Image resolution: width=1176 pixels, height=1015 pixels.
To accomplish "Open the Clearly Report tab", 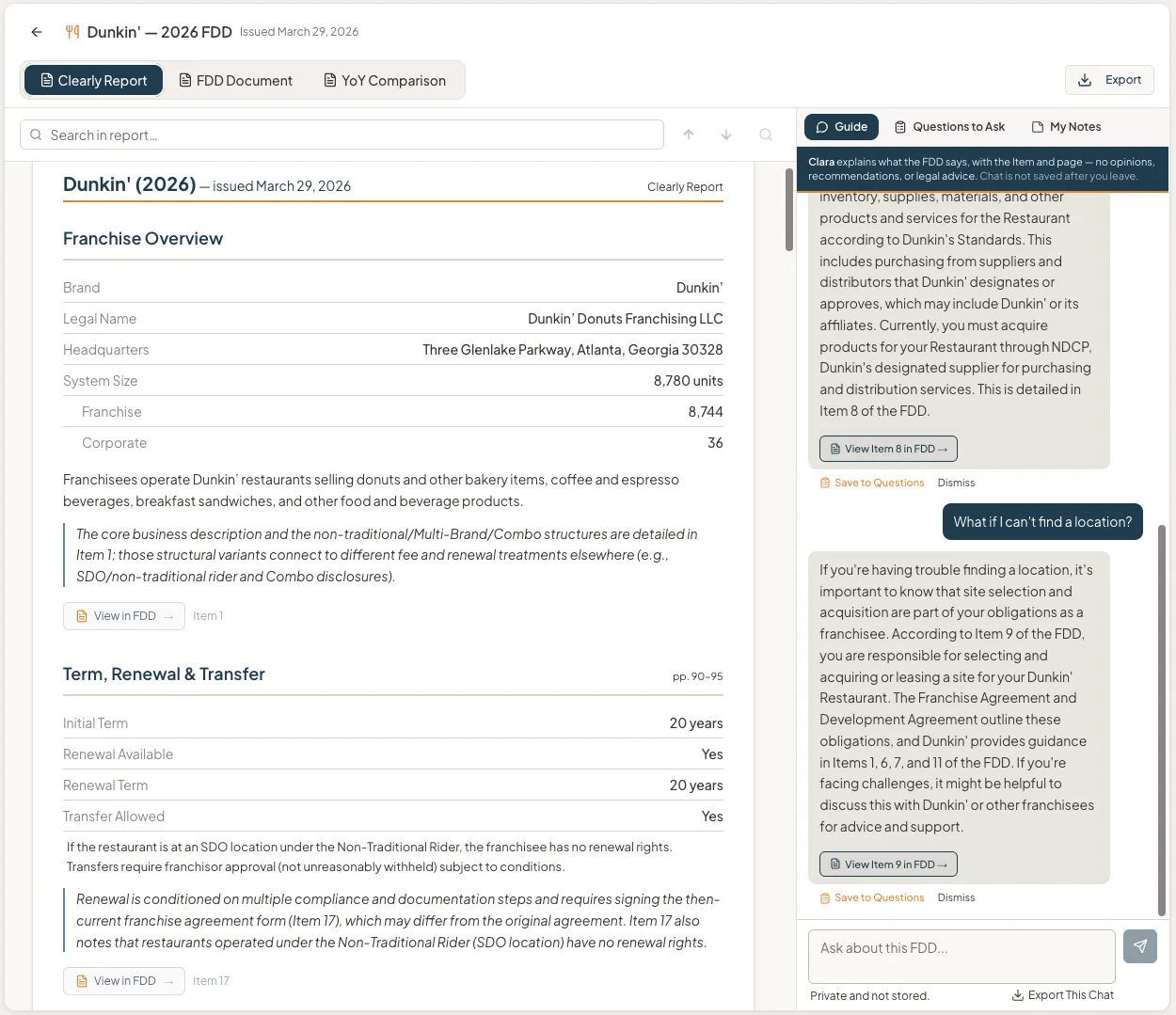I will pos(93,80).
